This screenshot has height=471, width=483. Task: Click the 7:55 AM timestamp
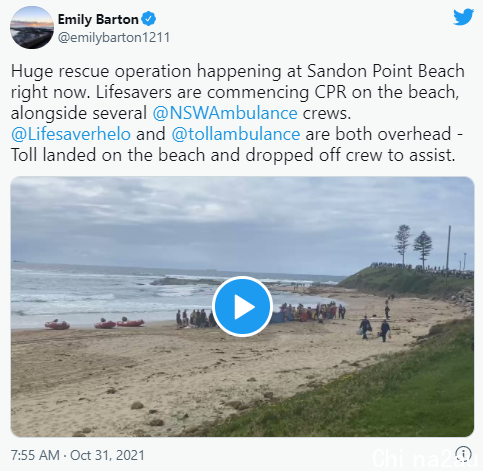click(35, 455)
